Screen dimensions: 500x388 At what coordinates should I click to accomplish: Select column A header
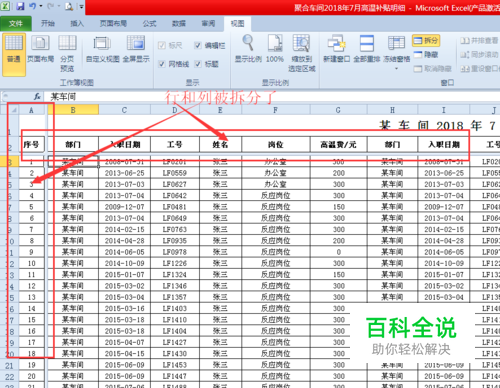tap(31, 110)
